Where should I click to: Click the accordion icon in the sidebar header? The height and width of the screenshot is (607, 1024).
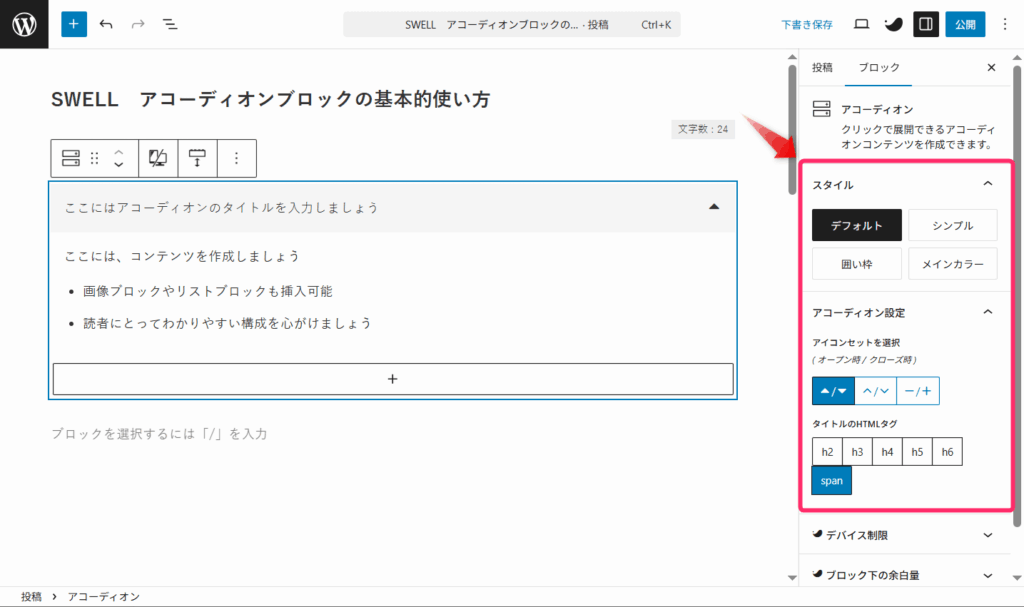(x=822, y=108)
